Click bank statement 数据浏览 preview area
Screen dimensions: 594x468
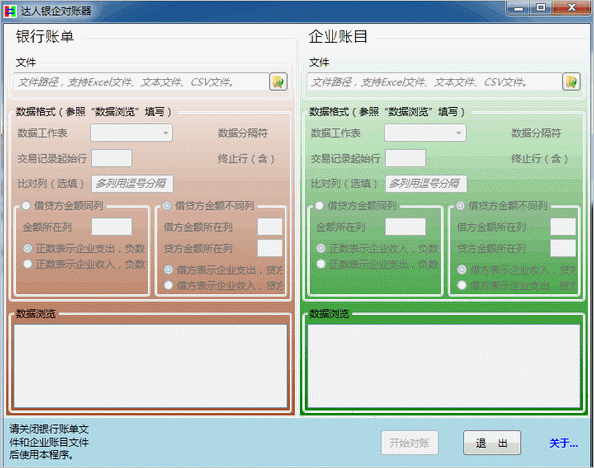click(x=150, y=366)
